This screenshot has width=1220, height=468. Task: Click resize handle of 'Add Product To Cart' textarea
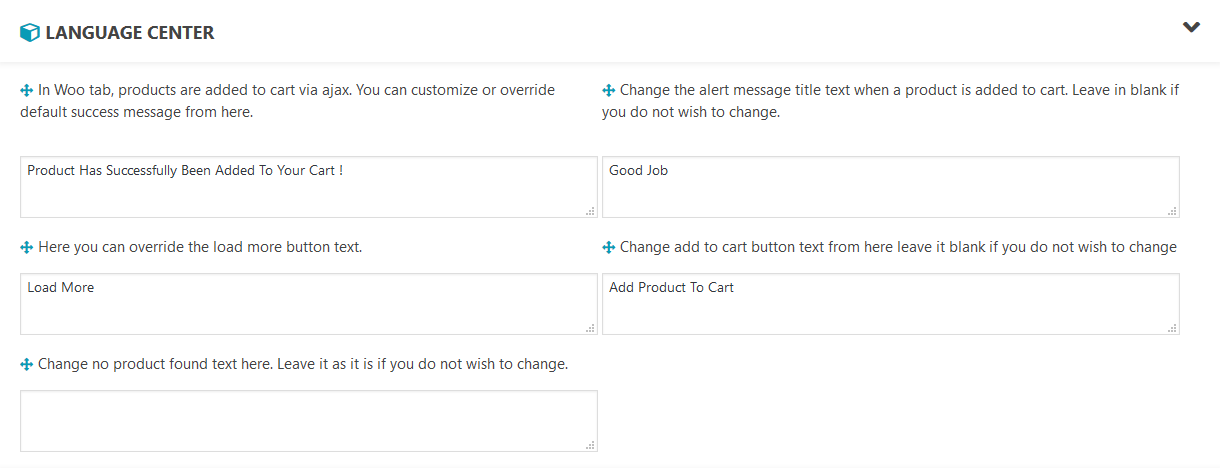coord(1172,328)
